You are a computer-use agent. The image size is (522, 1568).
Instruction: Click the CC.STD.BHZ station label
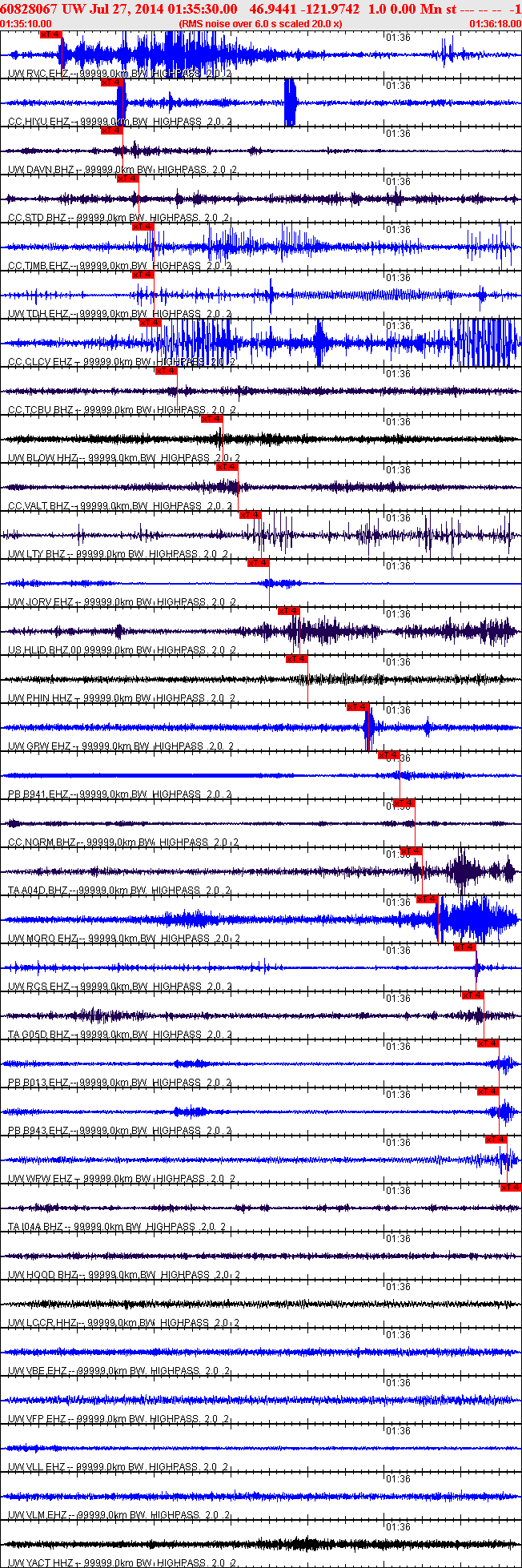point(38,217)
